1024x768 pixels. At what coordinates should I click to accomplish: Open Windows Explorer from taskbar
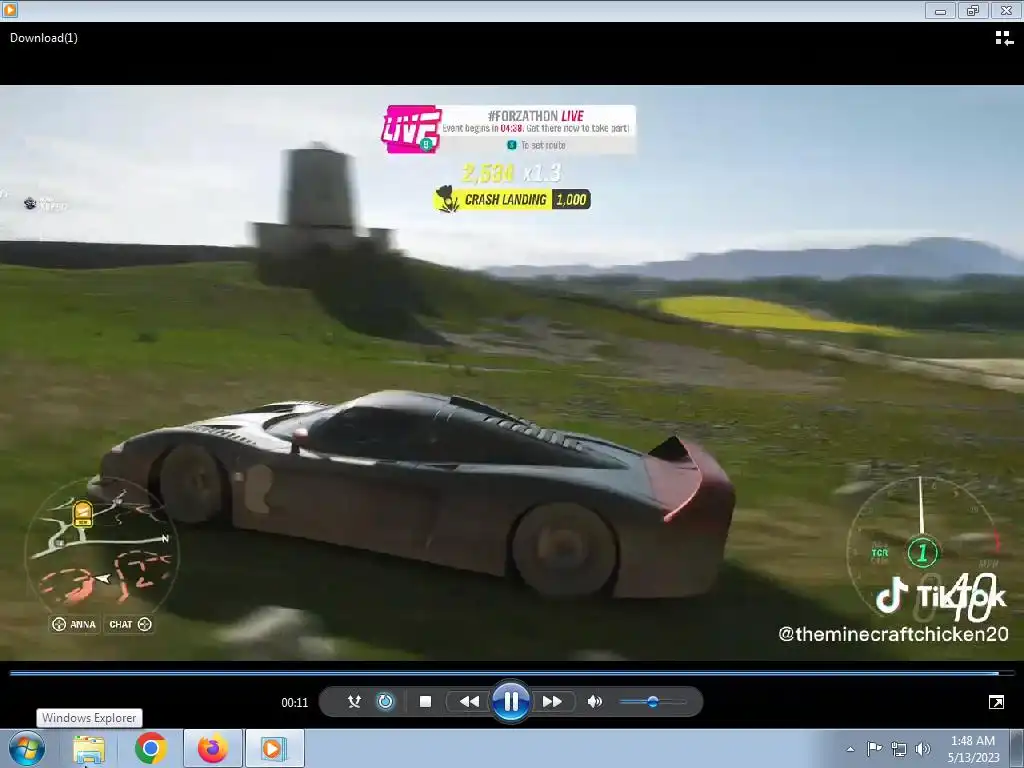click(x=89, y=748)
